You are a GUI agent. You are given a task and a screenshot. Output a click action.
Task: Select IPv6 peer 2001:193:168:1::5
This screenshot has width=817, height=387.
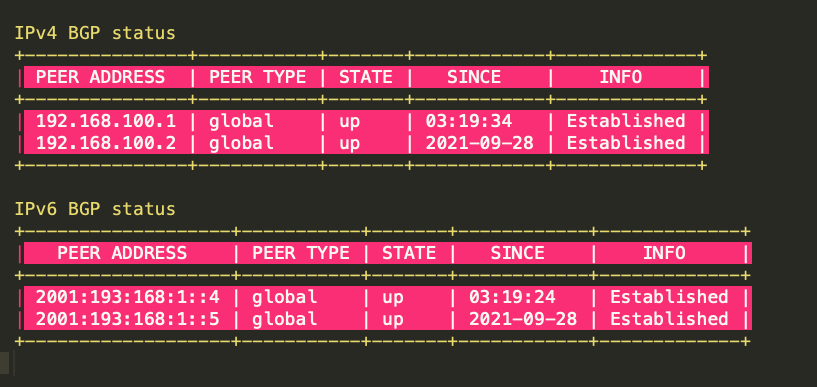(128, 318)
